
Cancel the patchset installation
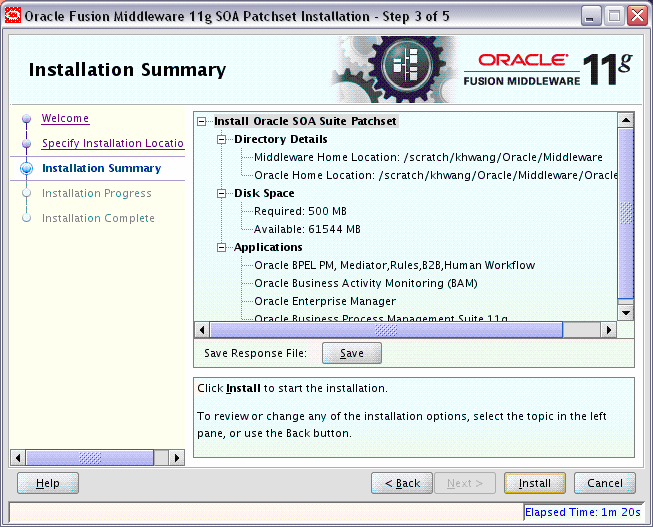click(605, 483)
